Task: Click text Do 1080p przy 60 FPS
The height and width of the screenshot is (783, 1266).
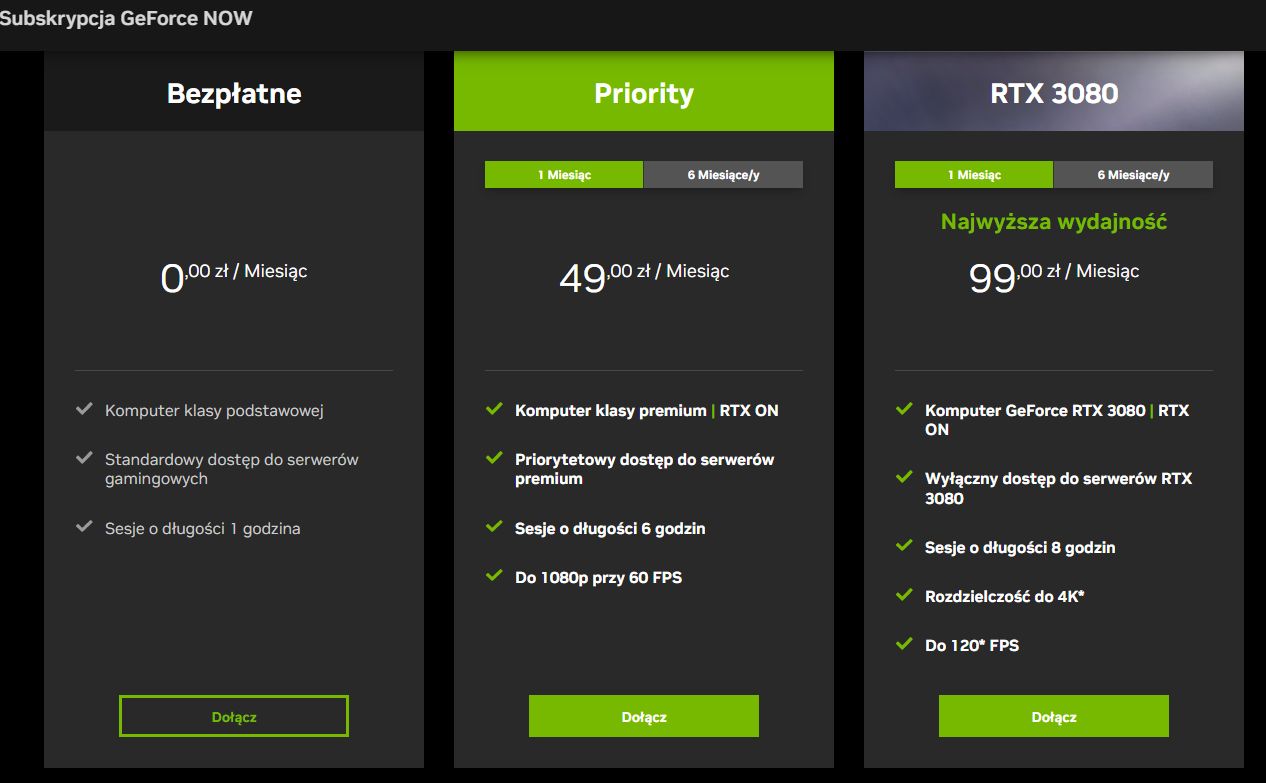Action: tap(598, 577)
